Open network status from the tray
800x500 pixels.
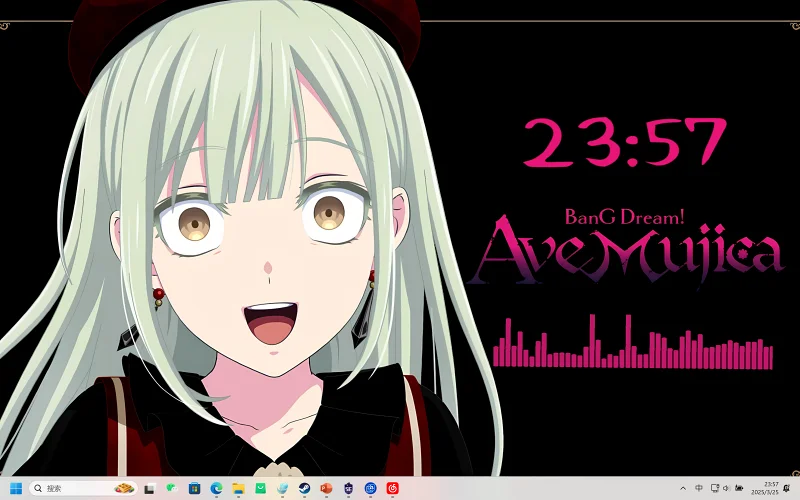pyautogui.click(x=715, y=488)
